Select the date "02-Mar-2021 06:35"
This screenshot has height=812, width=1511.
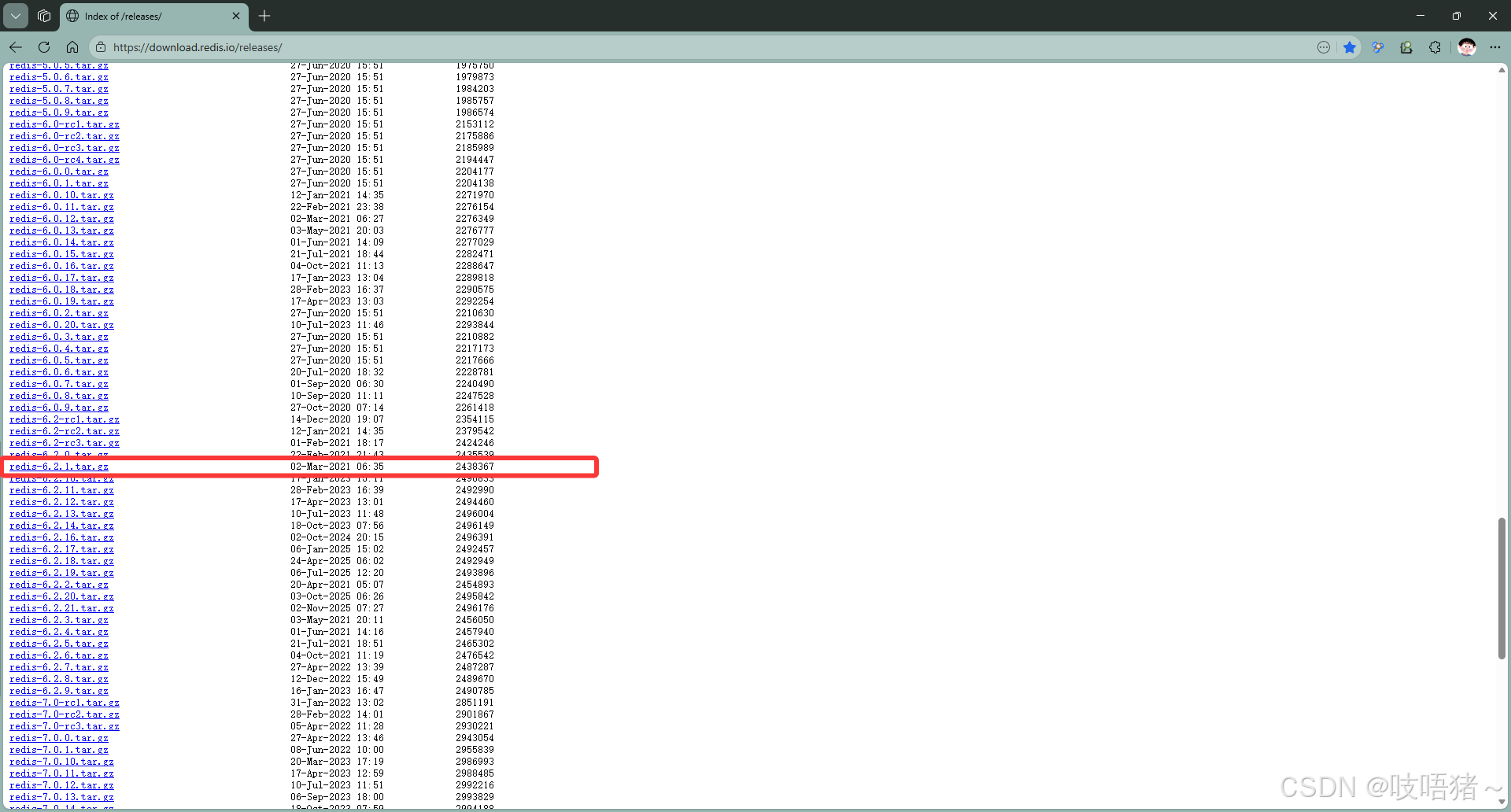pyautogui.click(x=337, y=467)
